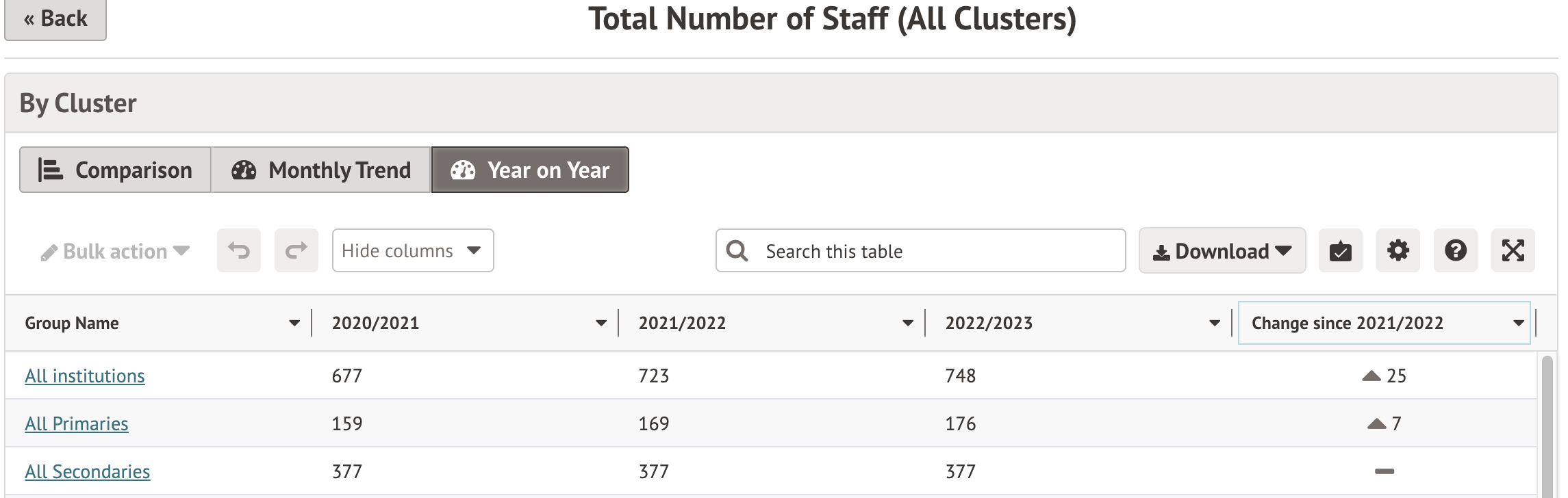Open the help question mark icon
This screenshot has width=1568, height=498.
[1455, 251]
